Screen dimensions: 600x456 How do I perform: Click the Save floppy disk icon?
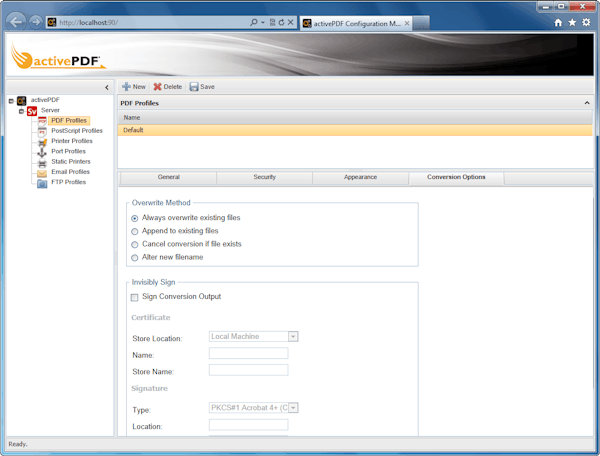[x=194, y=87]
